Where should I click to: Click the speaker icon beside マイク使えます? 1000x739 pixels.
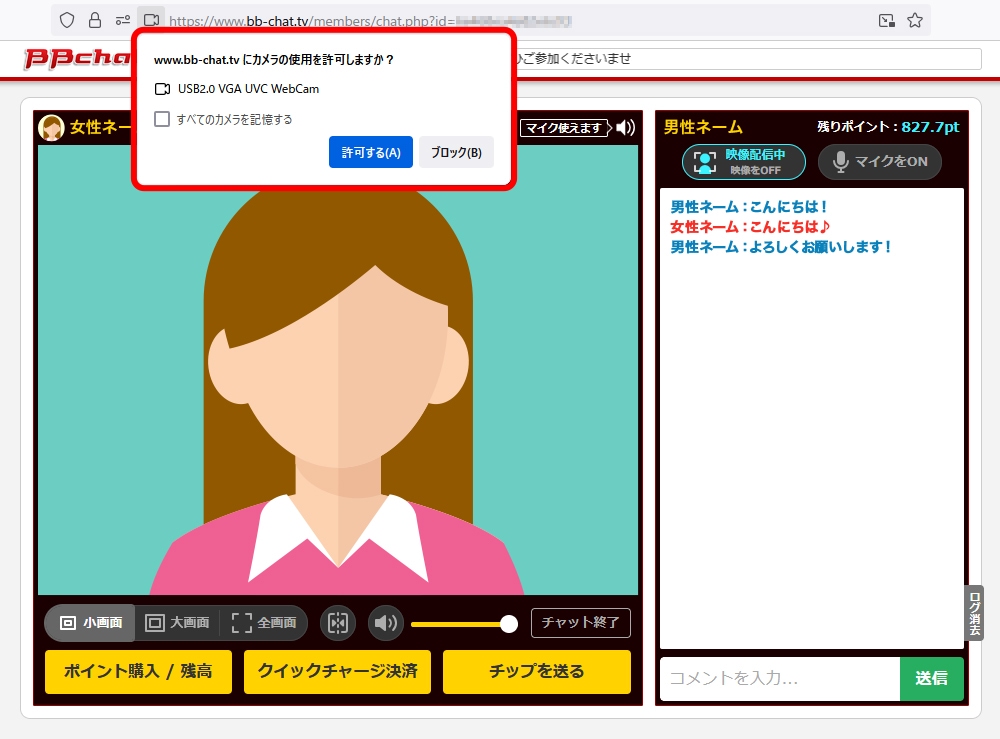click(626, 128)
